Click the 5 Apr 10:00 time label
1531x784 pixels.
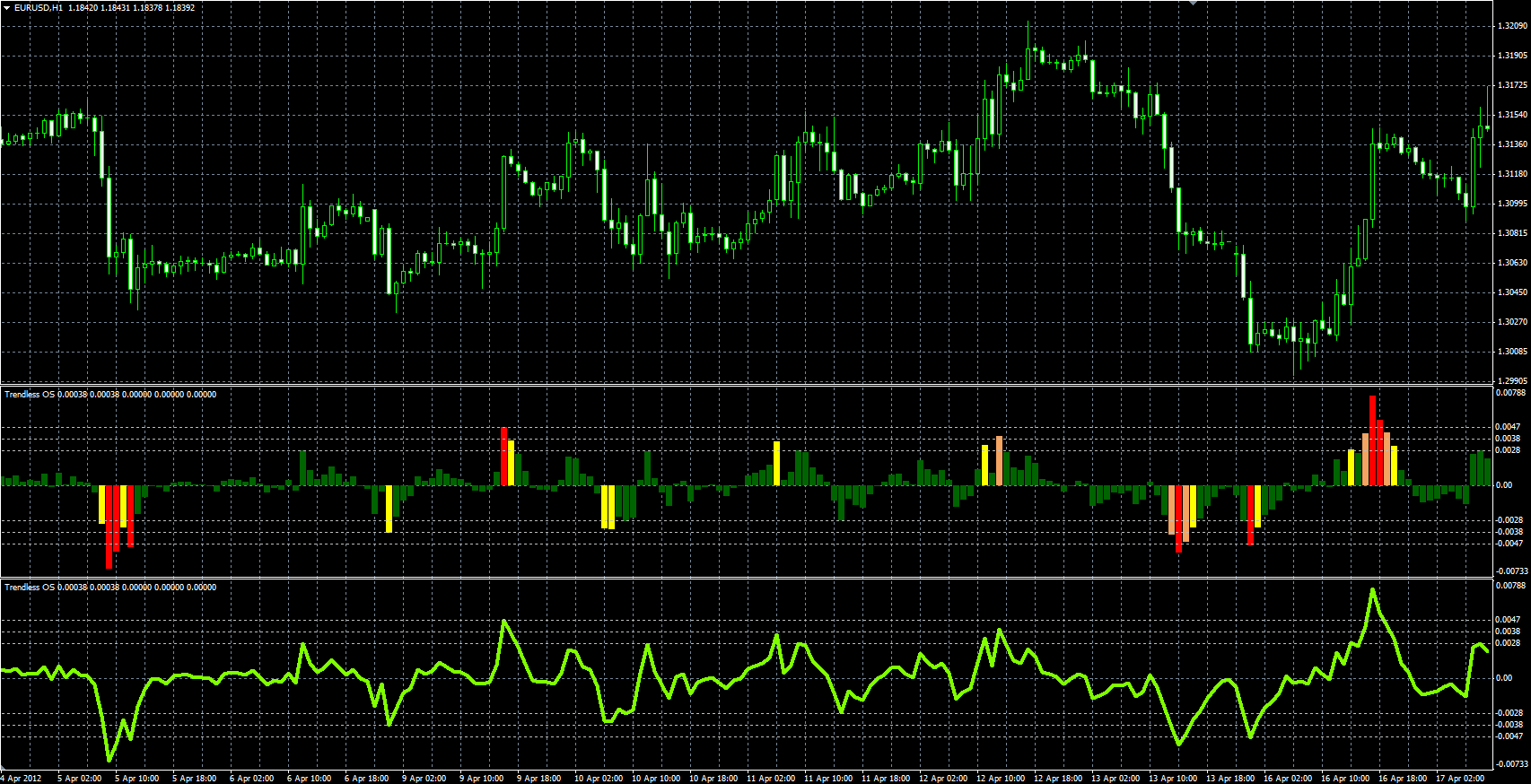pos(136,779)
